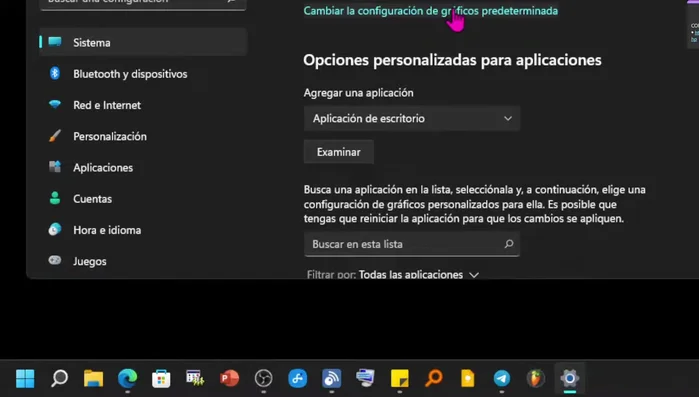The width and height of the screenshot is (699, 397).
Task: Click the paintbrush Personalización icon
Action: (55, 135)
